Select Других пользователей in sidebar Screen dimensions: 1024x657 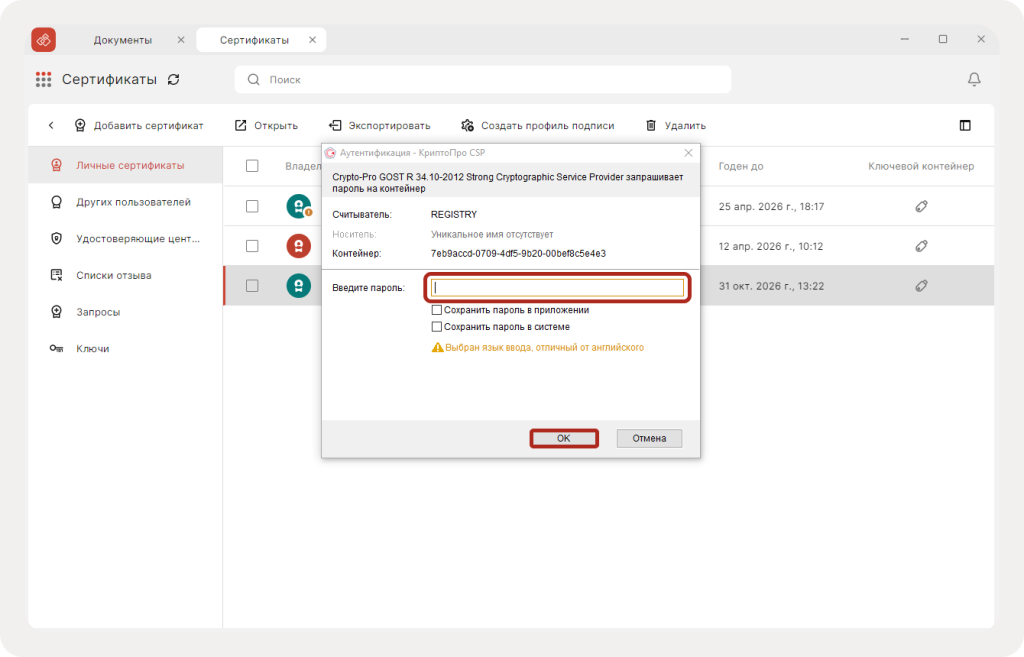pos(125,202)
